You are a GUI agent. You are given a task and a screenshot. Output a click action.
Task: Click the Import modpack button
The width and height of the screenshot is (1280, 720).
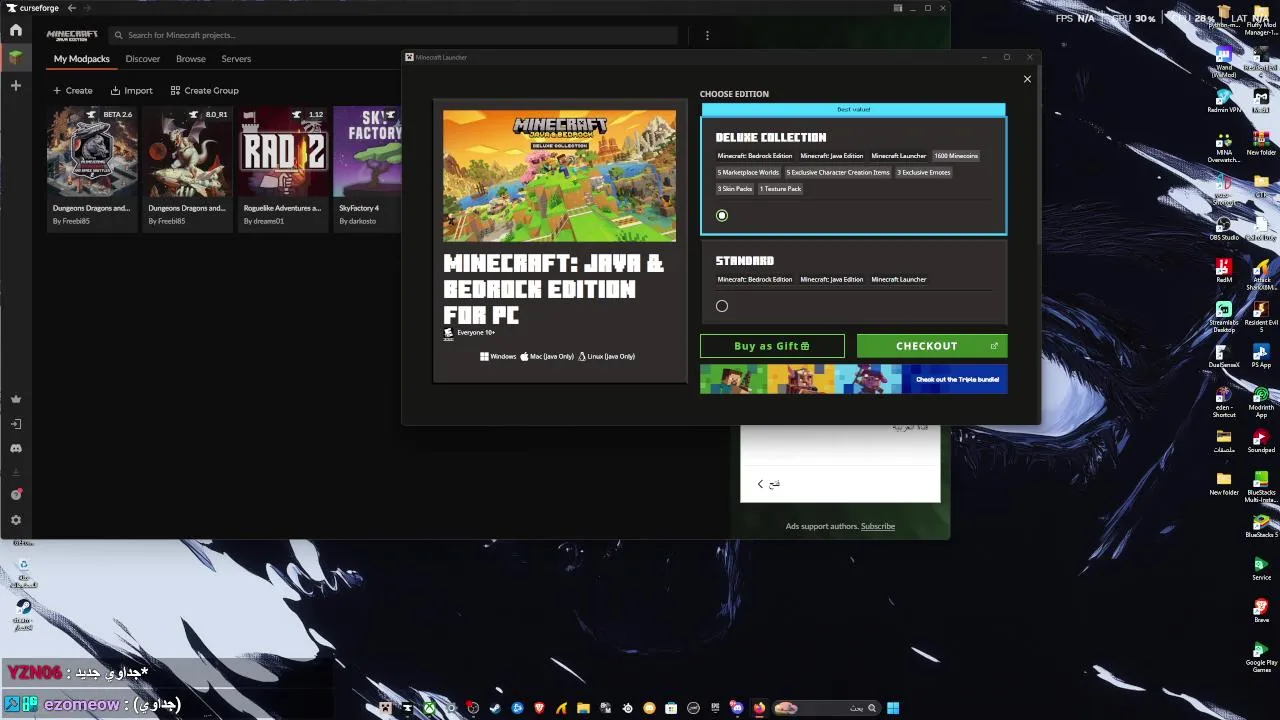(132, 91)
